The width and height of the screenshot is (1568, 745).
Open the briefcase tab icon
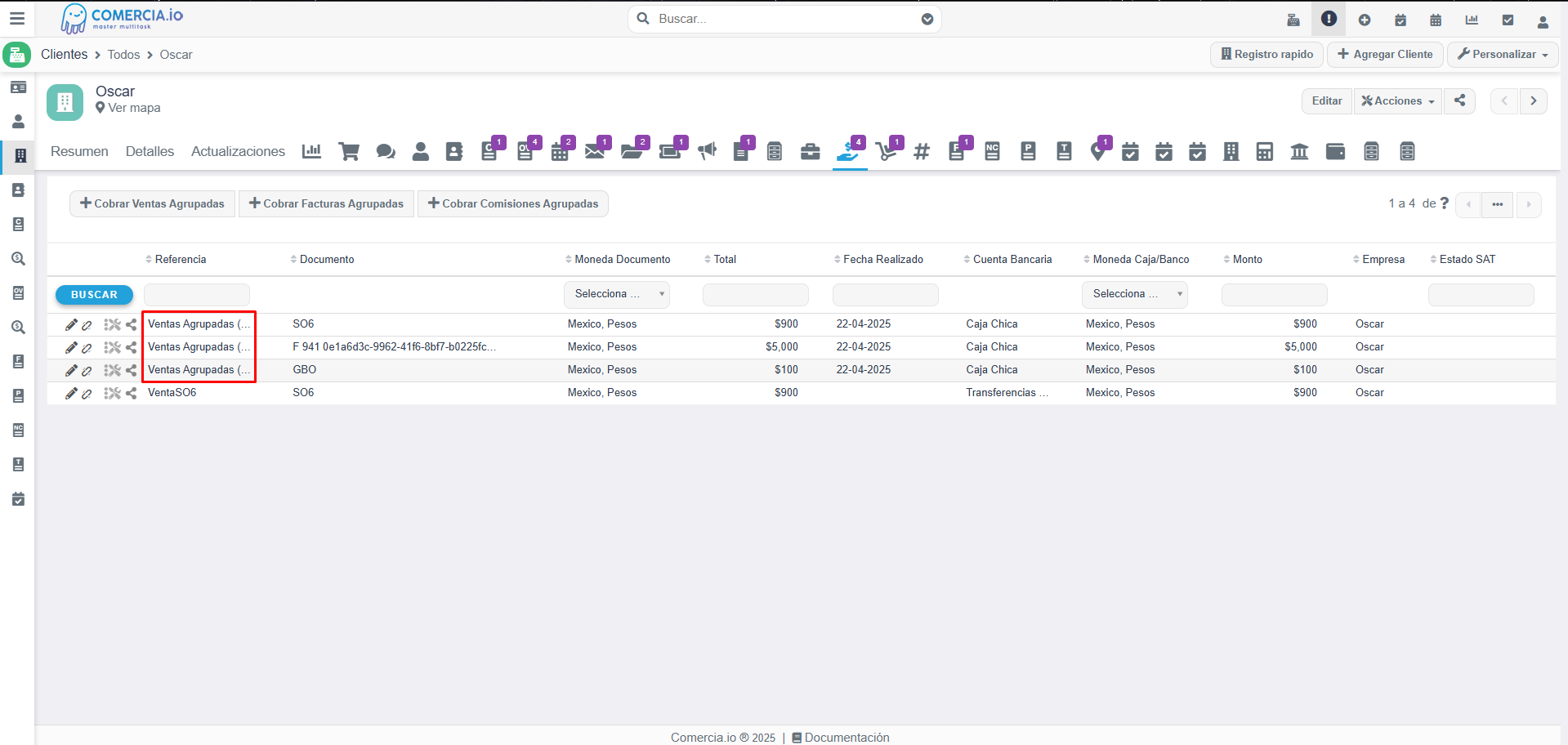pyautogui.click(x=810, y=151)
